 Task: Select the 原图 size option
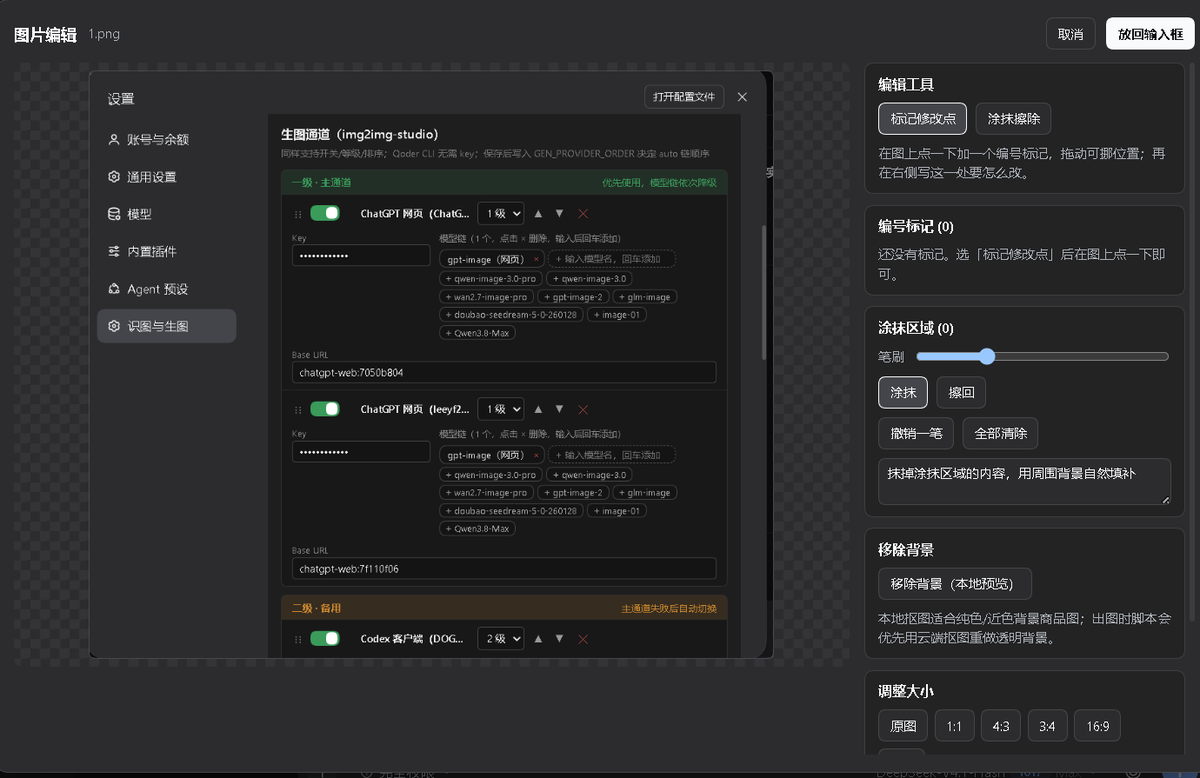(902, 726)
